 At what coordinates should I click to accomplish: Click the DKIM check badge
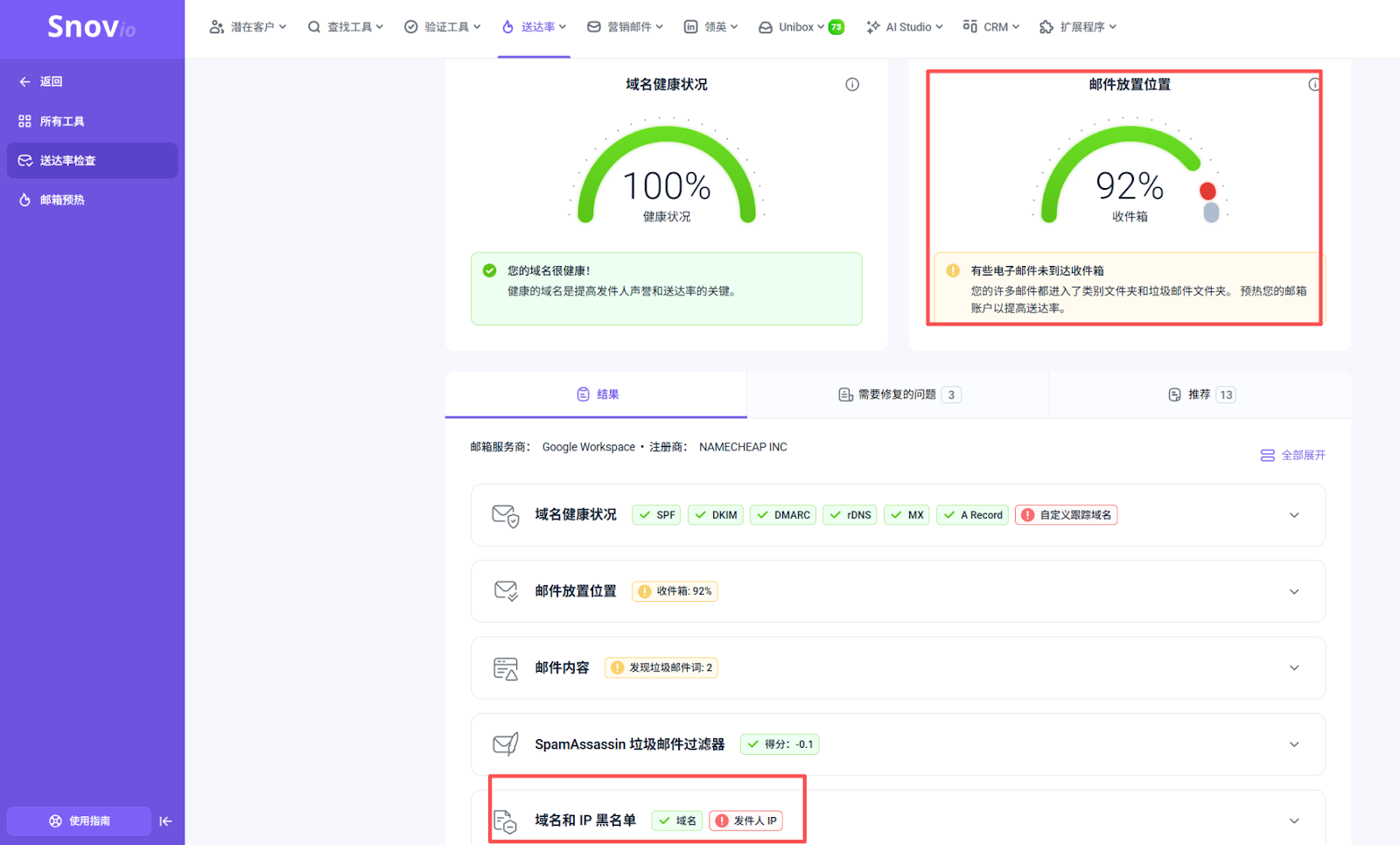click(x=715, y=514)
